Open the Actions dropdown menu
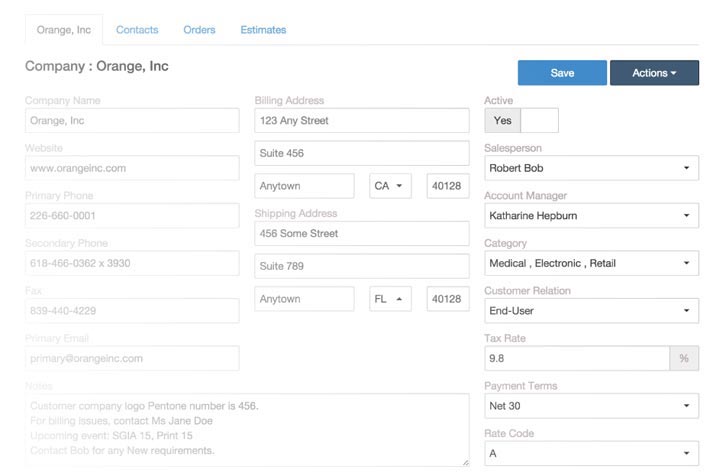This screenshot has width=713, height=476. point(654,73)
